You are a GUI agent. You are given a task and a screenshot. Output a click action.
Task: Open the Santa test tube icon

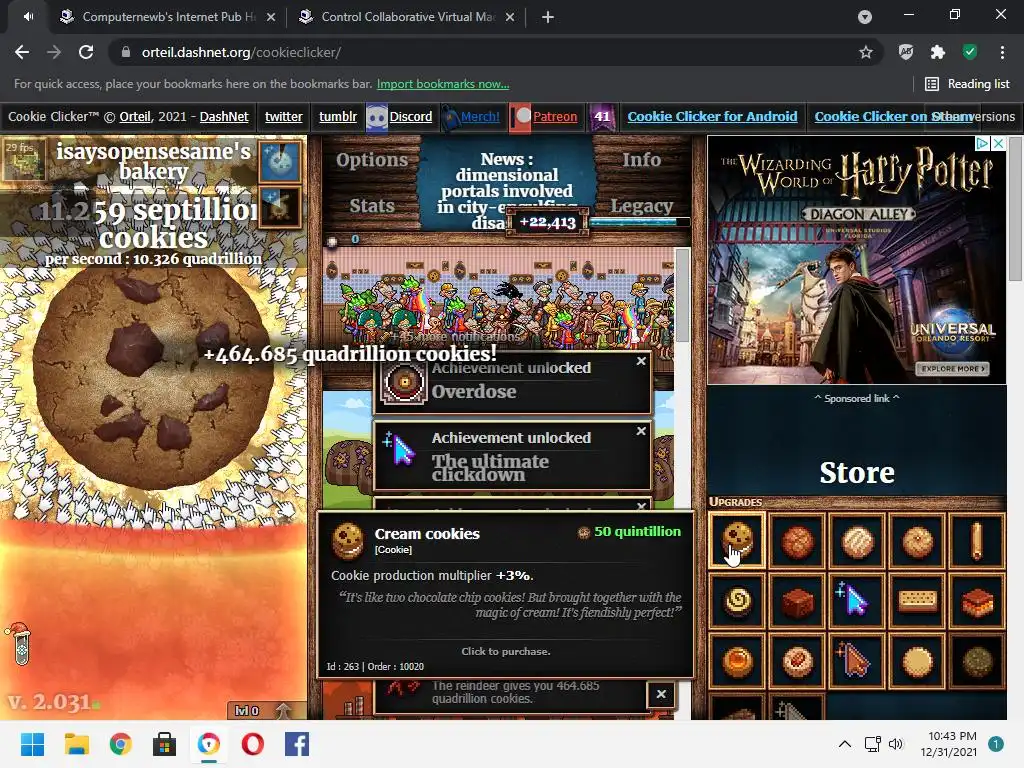click(20, 643)
